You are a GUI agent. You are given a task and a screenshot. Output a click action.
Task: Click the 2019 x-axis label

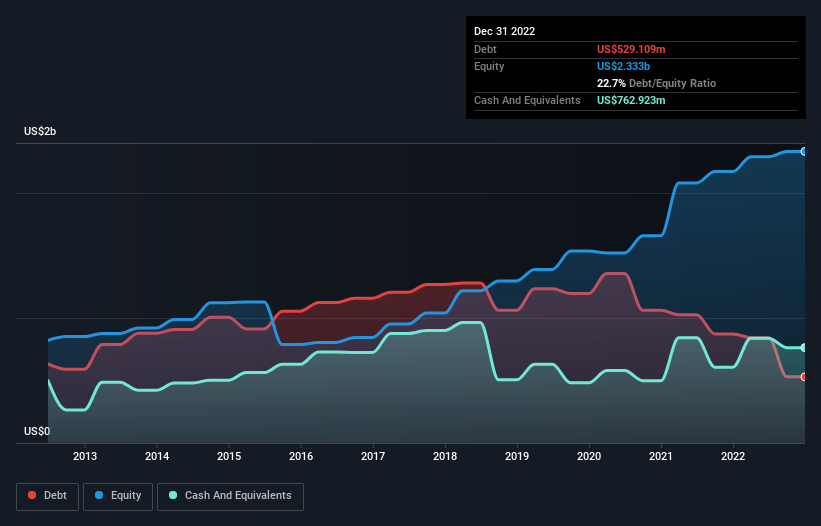pyautogui.click(x=517, y=456)
